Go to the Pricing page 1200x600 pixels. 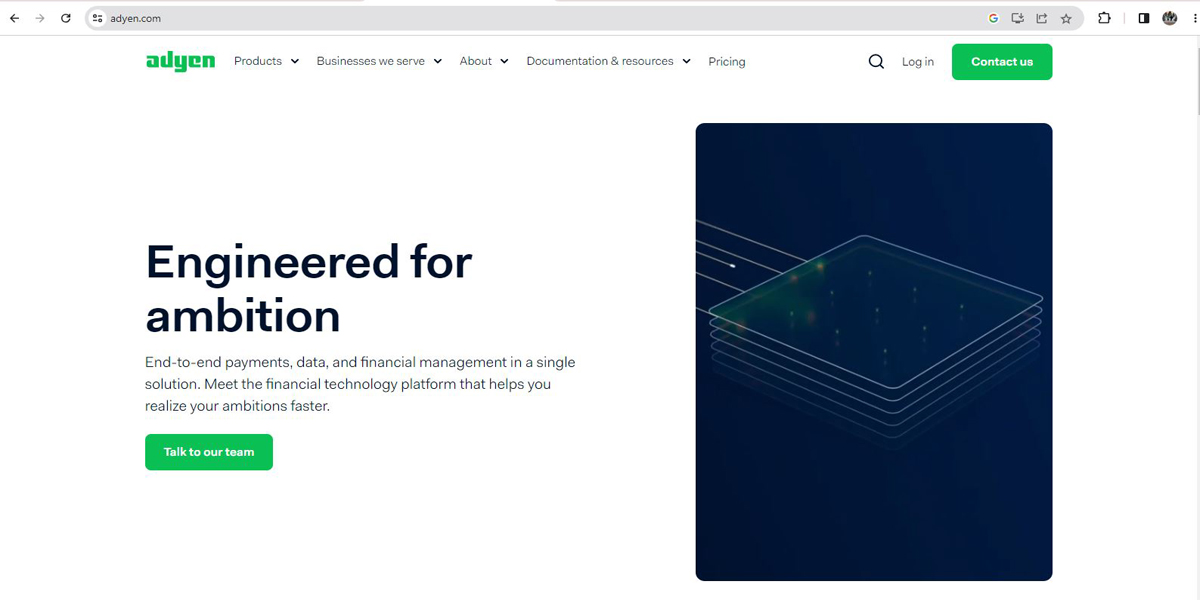[x=727, y=62]
